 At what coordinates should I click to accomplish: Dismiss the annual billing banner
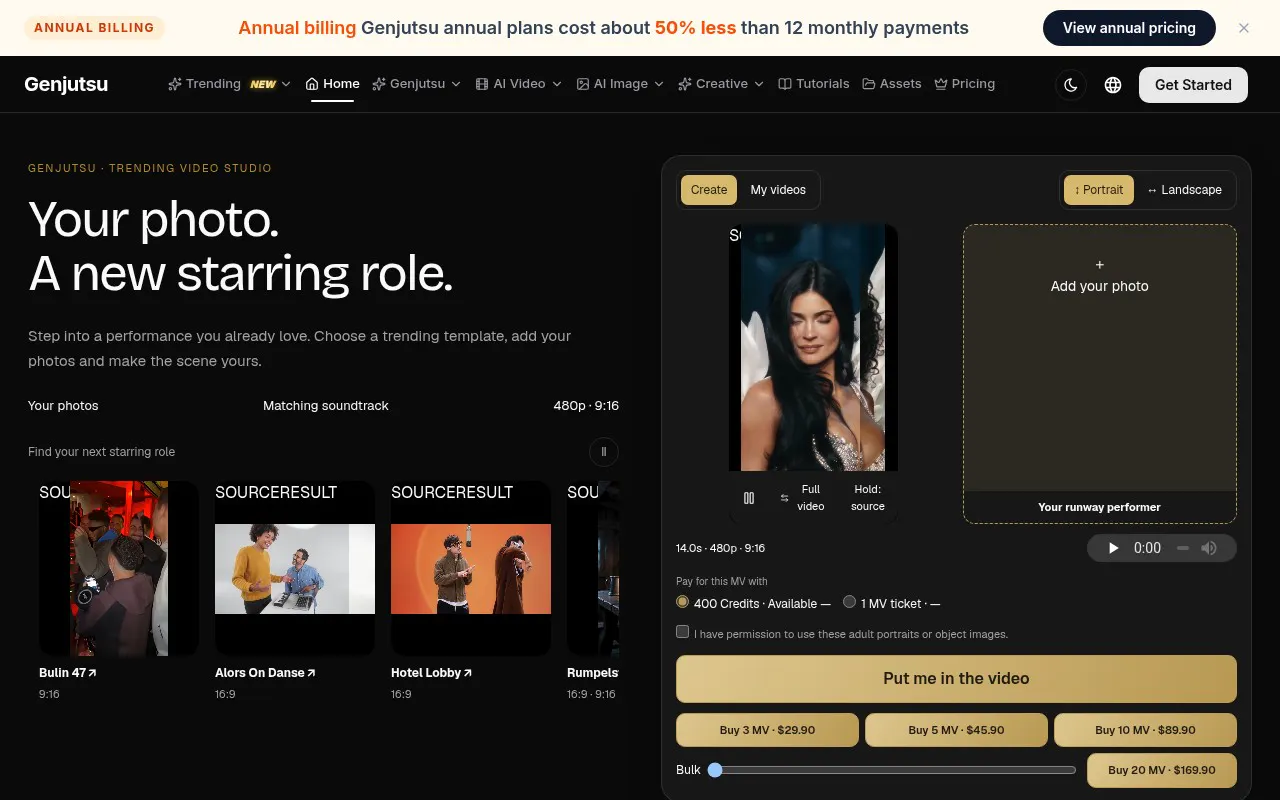(x=1244, y=28)
